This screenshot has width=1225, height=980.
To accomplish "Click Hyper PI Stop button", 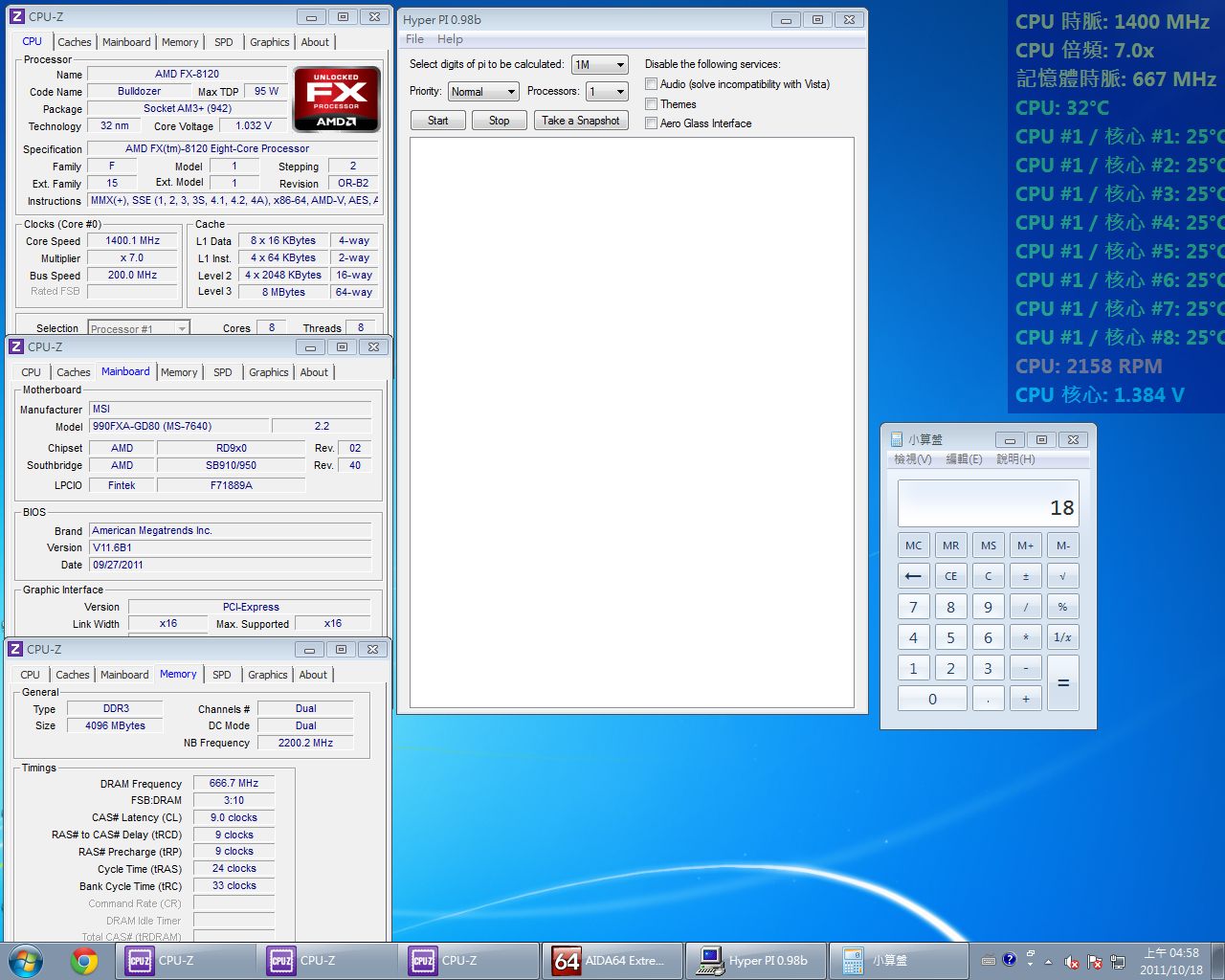I will 499,121.
